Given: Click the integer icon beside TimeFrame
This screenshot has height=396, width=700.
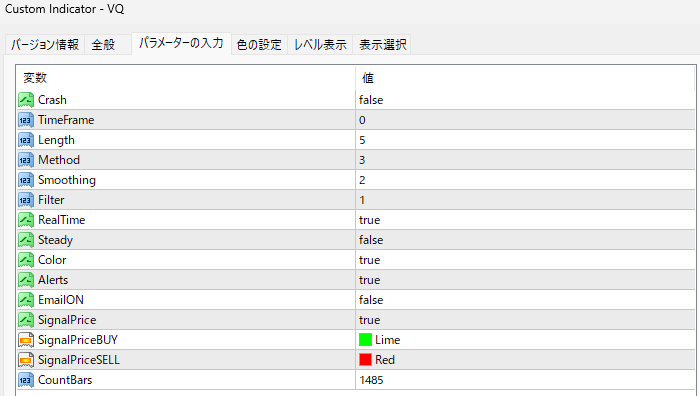Looking at the screenshot, I should 26,120.
